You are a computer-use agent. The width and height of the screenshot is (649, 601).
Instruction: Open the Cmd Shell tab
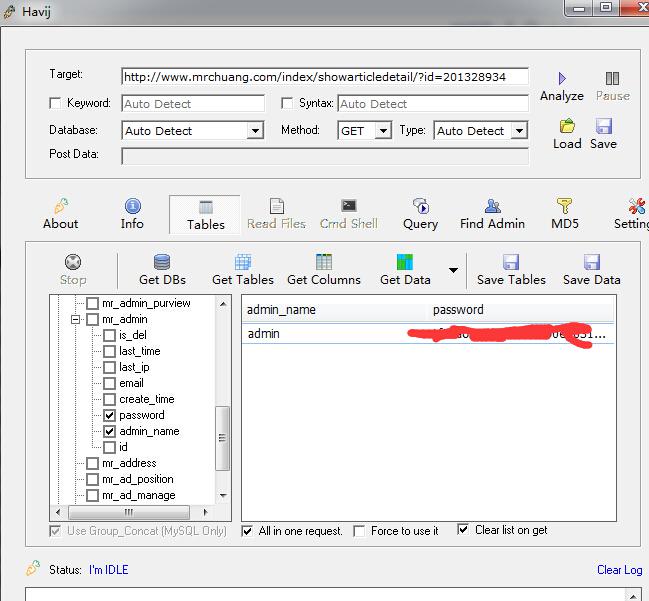click(x=349, y=214)
